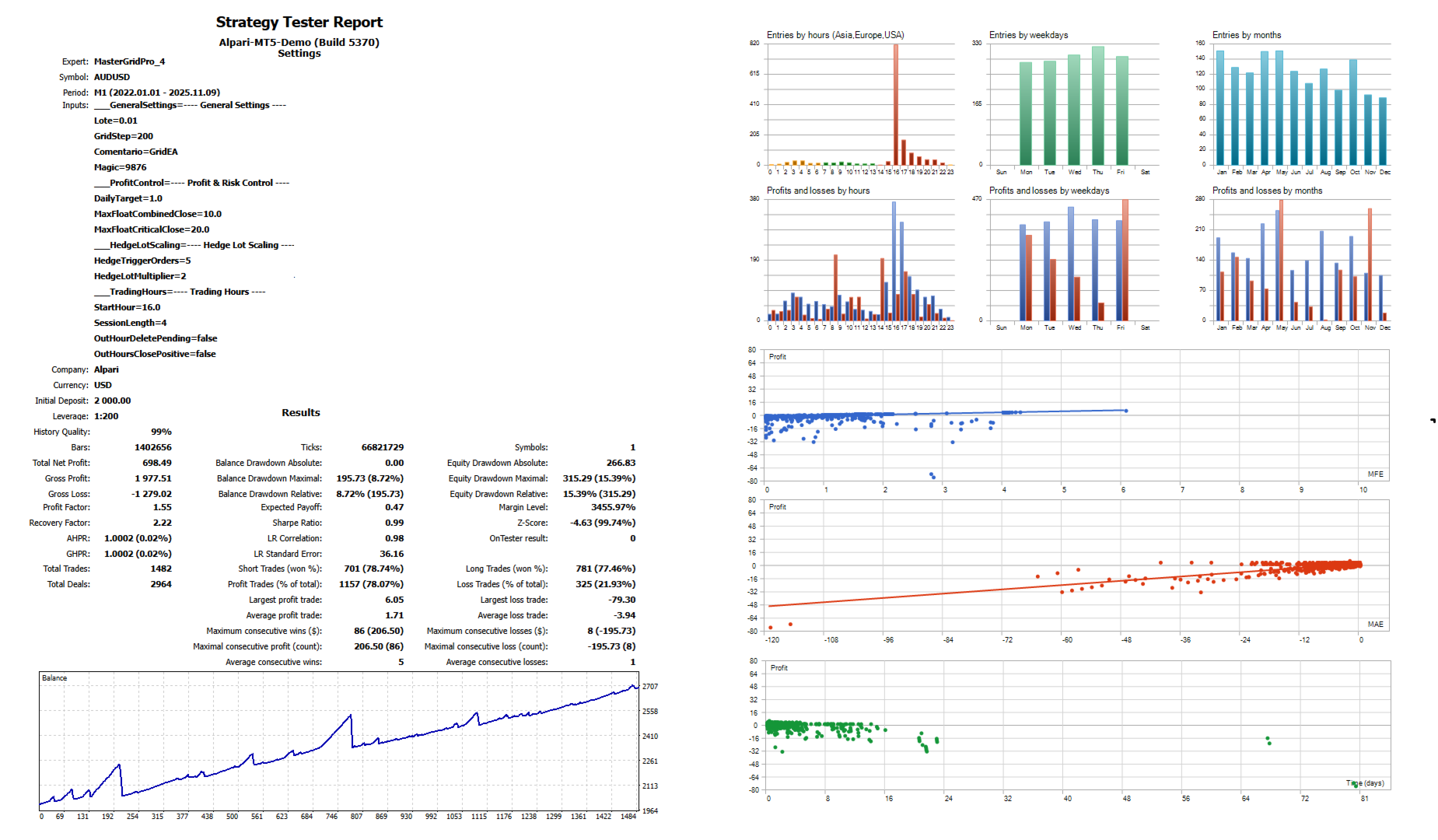The width and height of the screenshot is (1438, 840).
Task: Select Maximum consecutive wins 86 (206.50)
Action: [379, 631]
